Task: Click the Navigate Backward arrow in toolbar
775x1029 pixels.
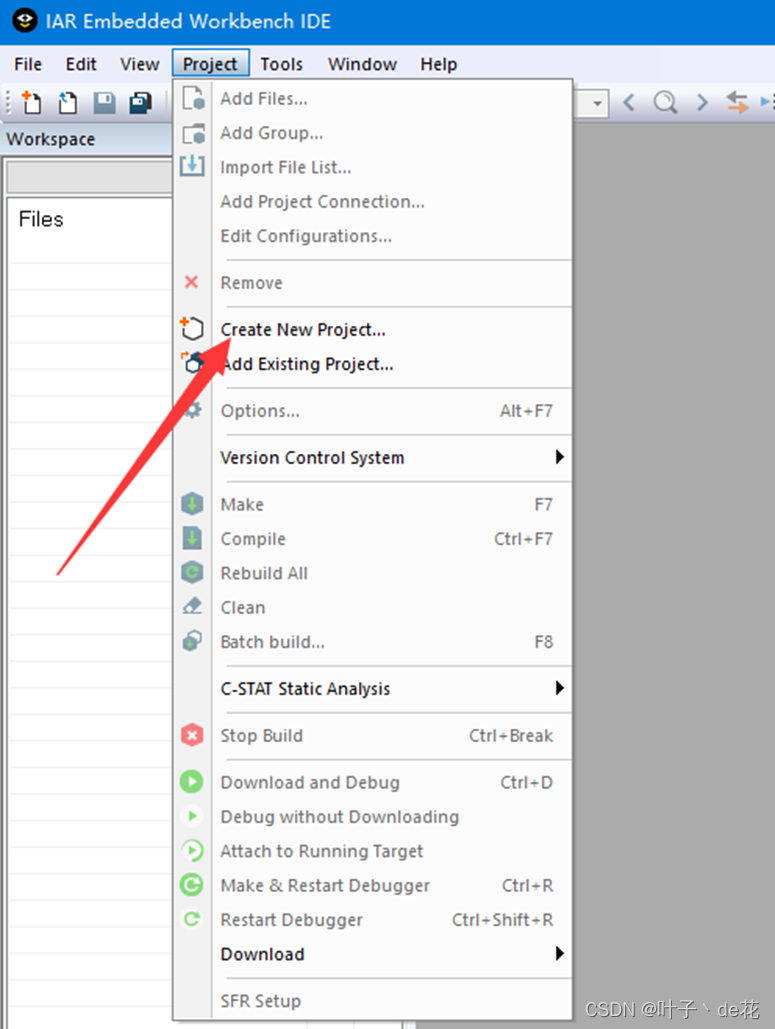Action: [x=629, y=102]
